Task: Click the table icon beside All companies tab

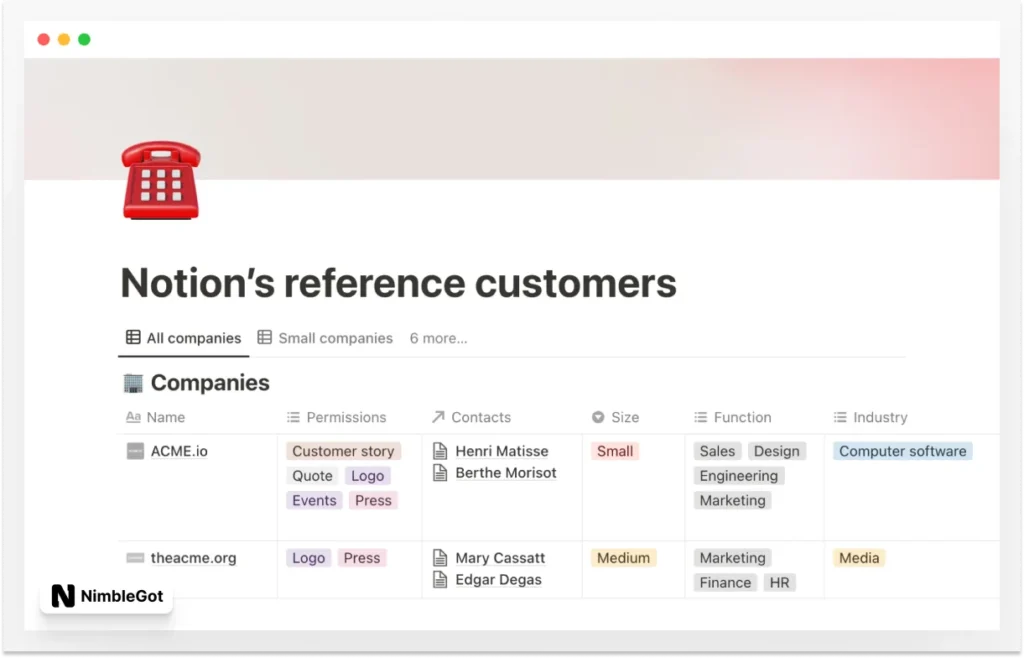Action: click(134, 338)
